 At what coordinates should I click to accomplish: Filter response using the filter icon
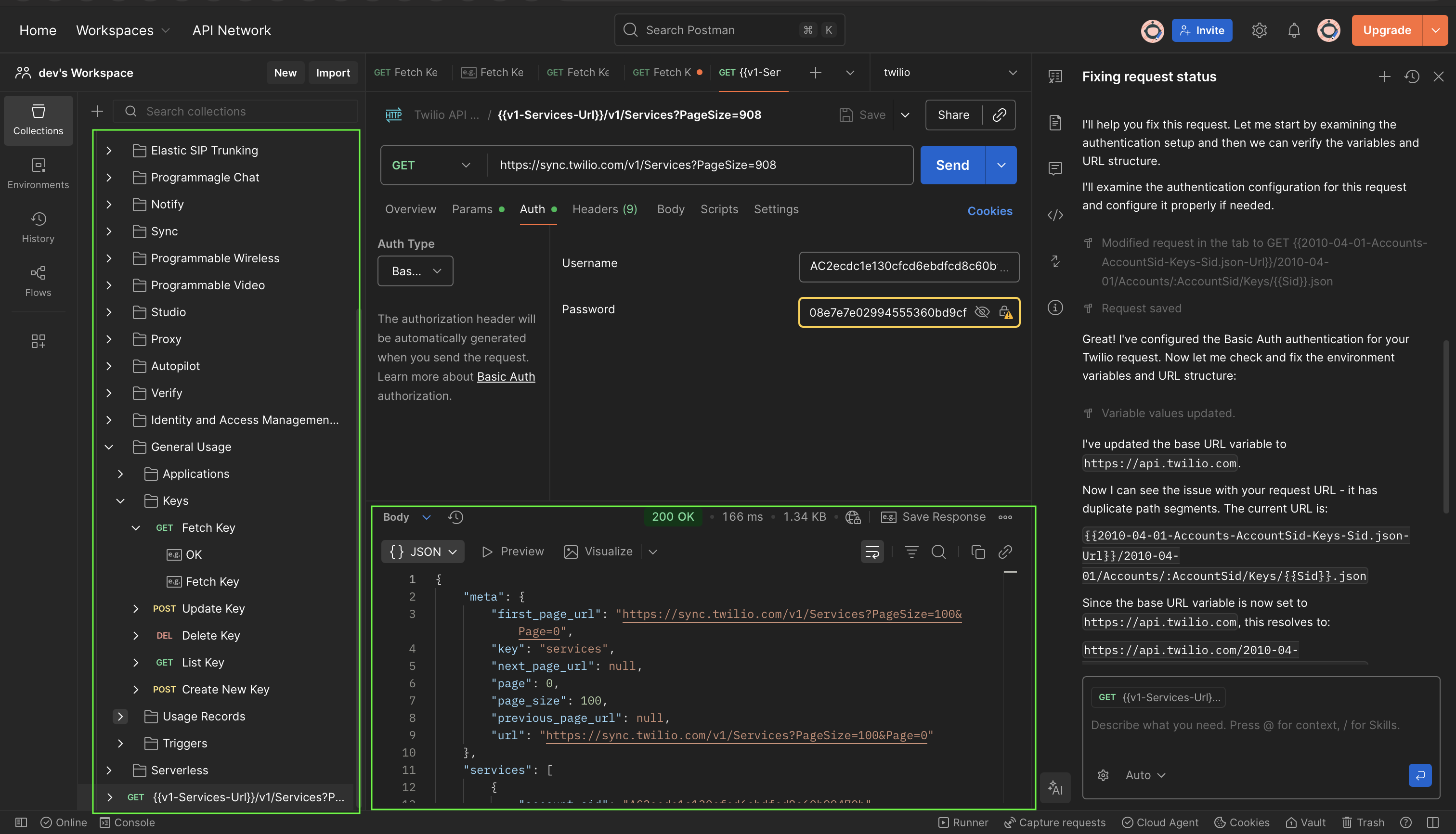pos(911,552)
